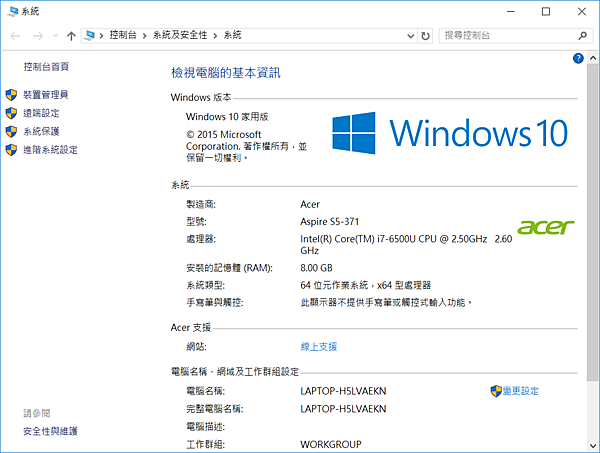Minimize the 系統 window
This screenshot has width=600, height=453.
click(x=511, y=11)
